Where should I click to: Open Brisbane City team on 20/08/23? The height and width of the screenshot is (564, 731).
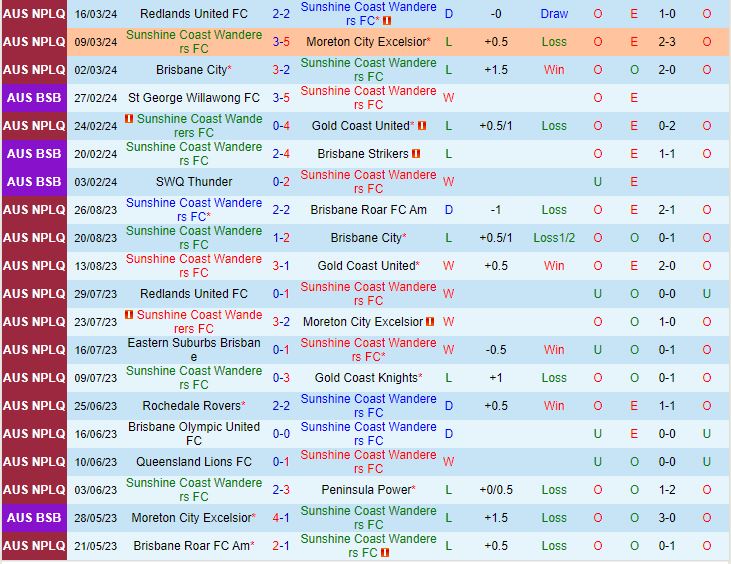(x=366, y=238)
